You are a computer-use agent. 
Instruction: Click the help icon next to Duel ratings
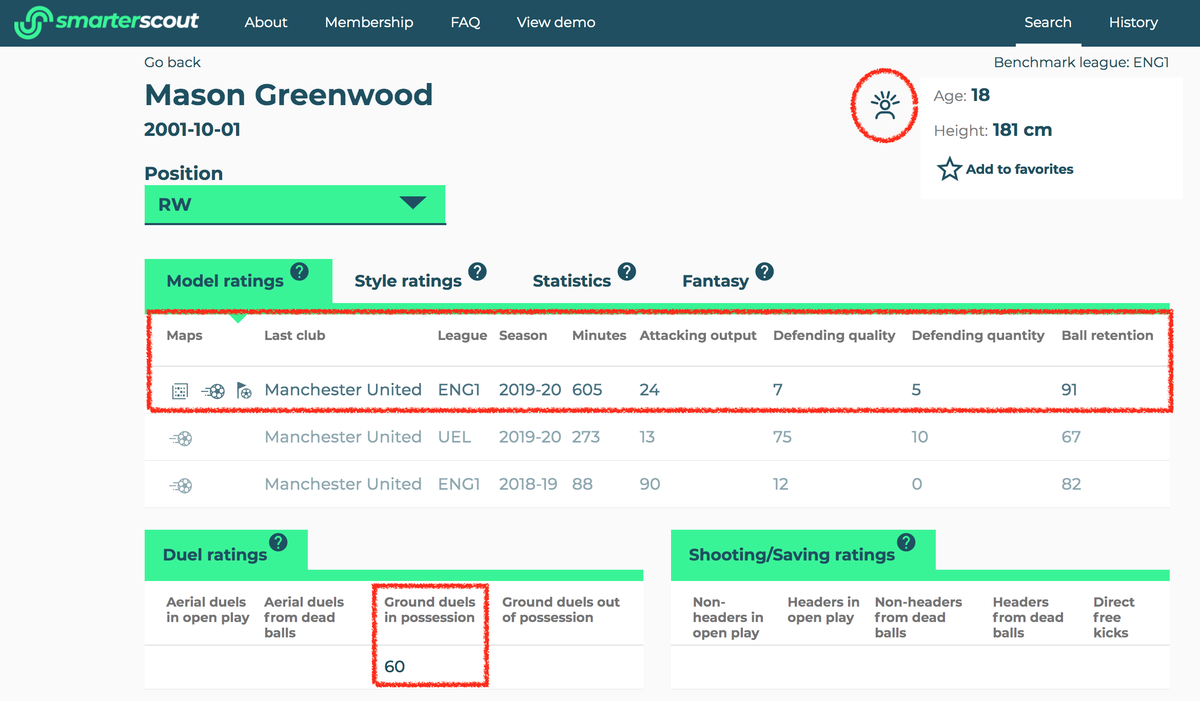tap(278, 542)
